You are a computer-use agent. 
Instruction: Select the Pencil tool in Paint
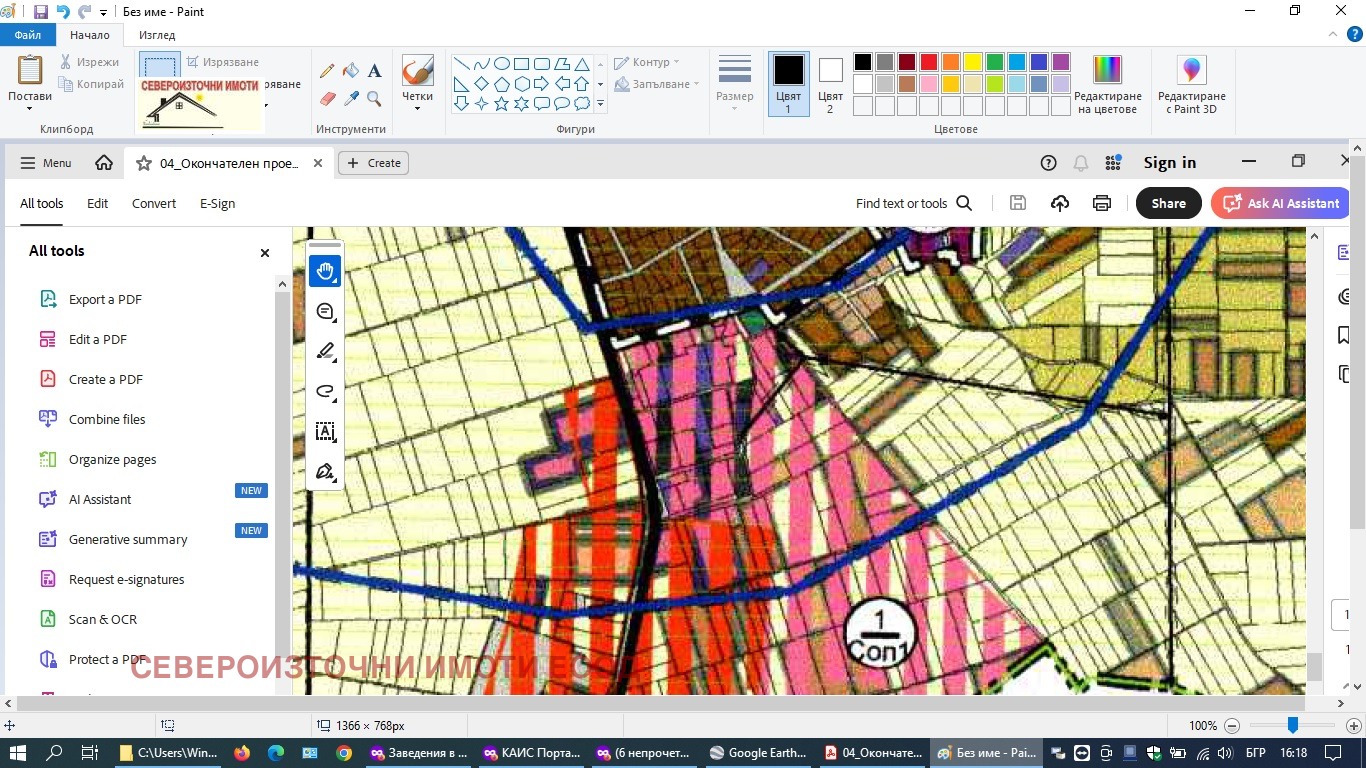tap(327, 71)
